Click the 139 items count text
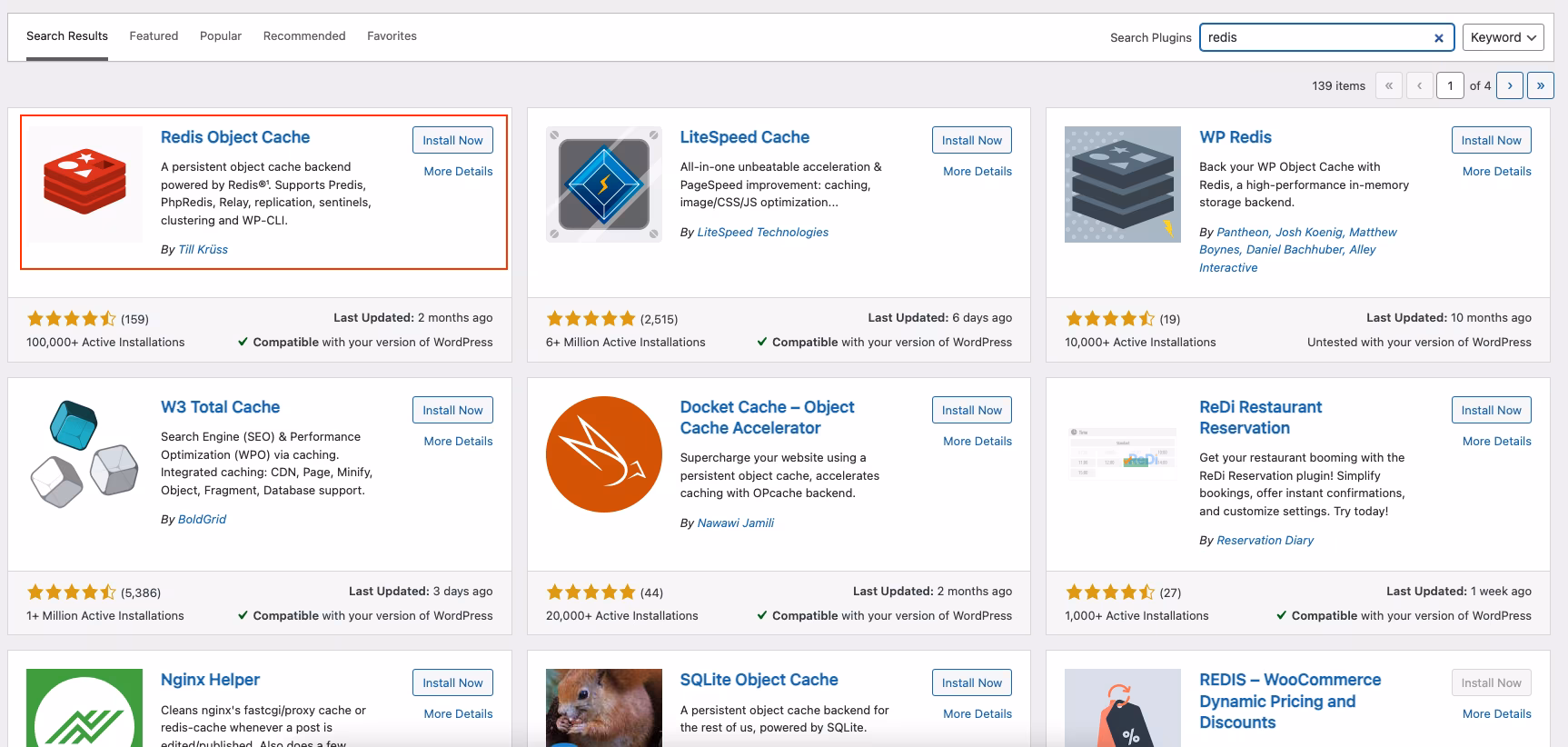This screenshot has height=747, width=1568. point(1338,85)
